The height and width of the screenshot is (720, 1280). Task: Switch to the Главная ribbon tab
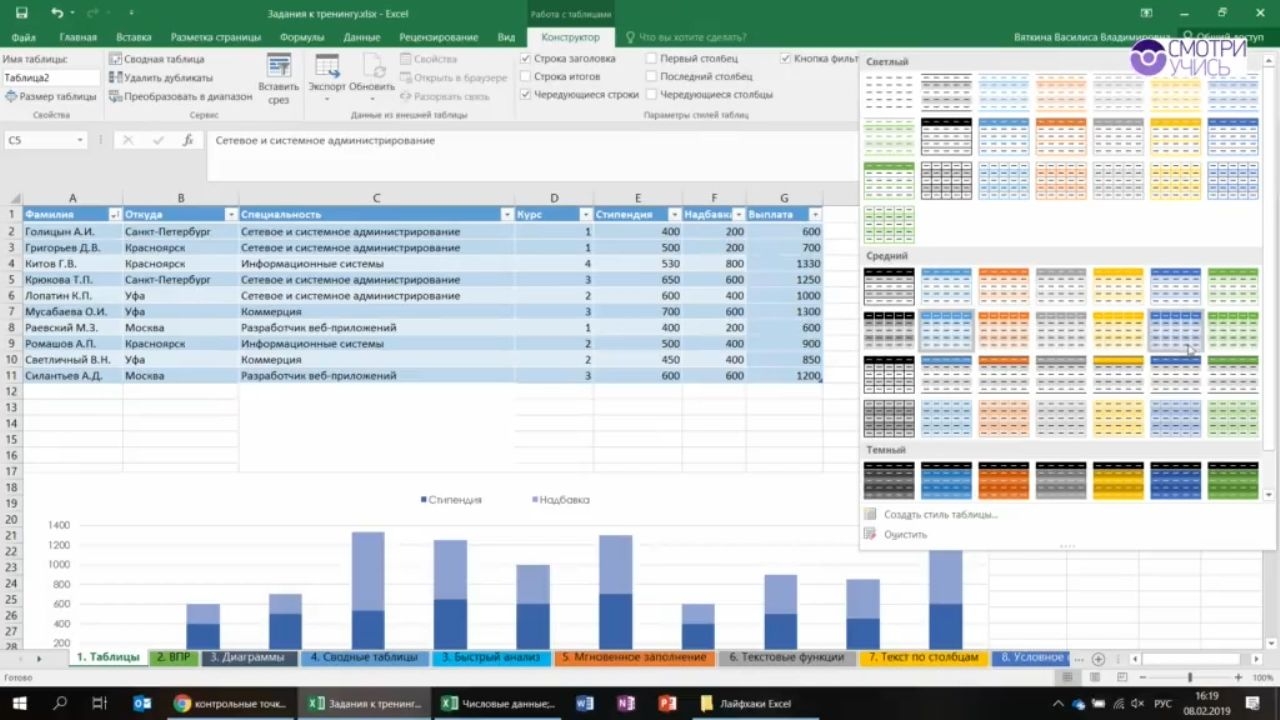point(78,37)
